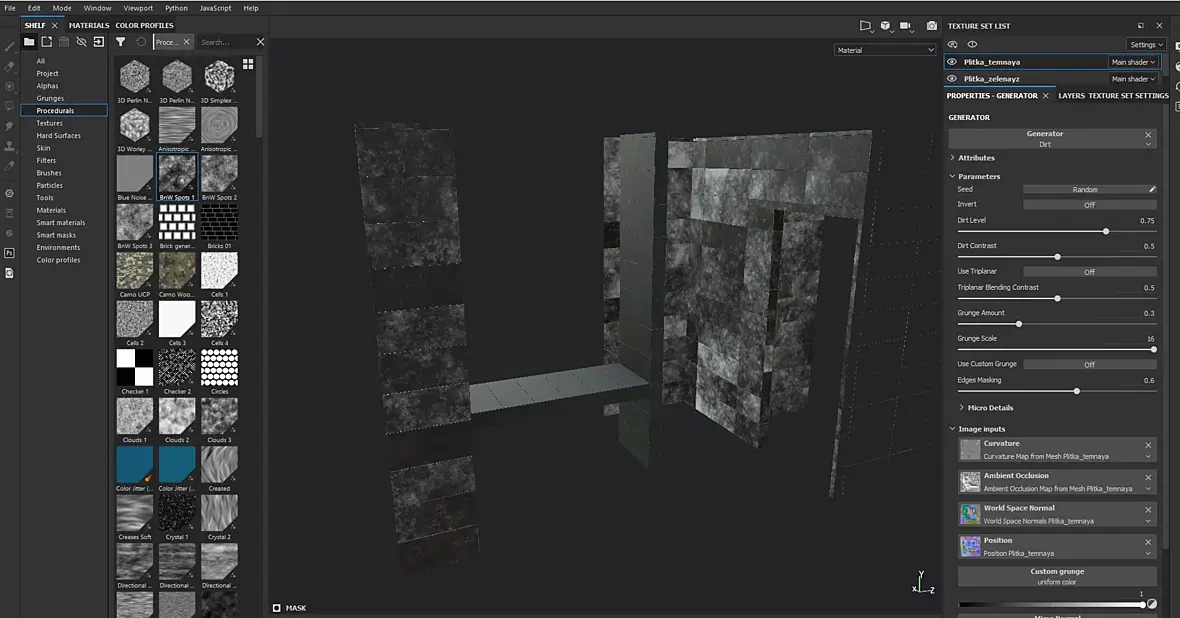Select the Smudge tool
Viewport: 1180px width, 618px height.
[9, 126]
